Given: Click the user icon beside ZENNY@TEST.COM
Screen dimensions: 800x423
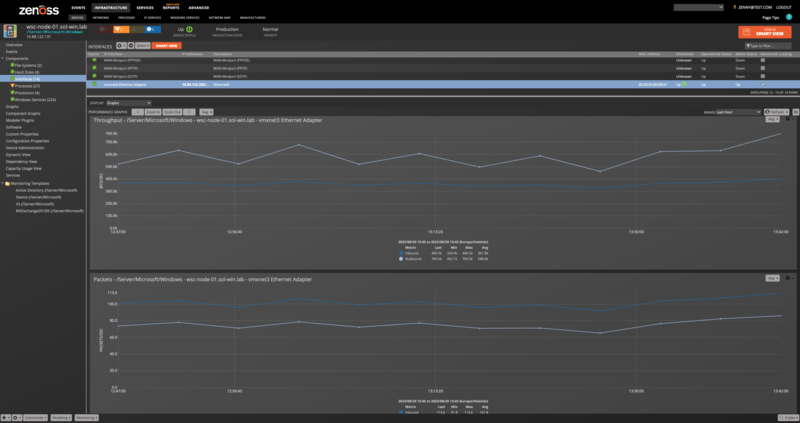Looking at the screenshot, I should 735,8.
